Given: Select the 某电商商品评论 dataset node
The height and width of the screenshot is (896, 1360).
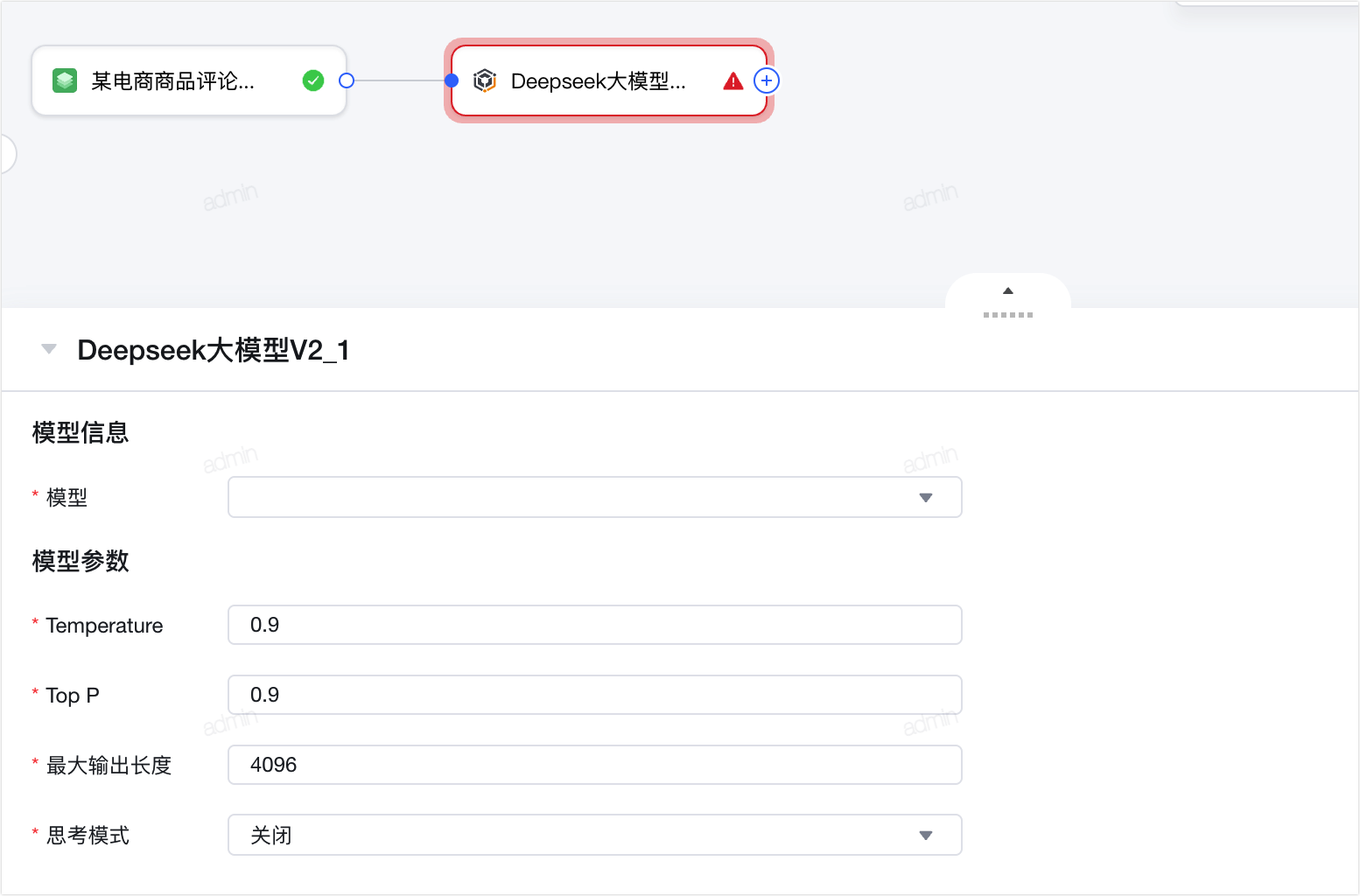Looking at the screenshot, I should (x=189, y=81).
